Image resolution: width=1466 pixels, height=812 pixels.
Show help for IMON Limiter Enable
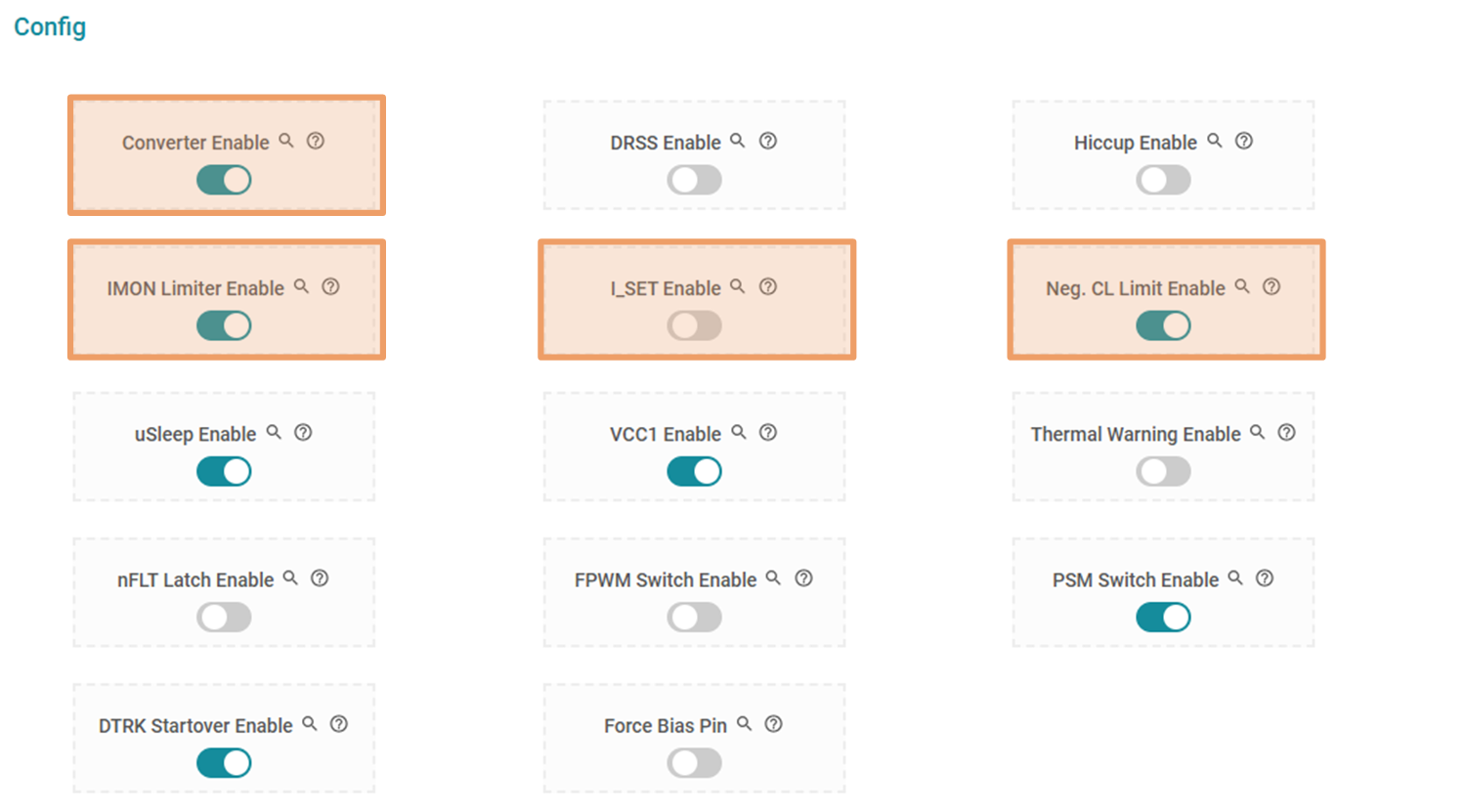[331, 286]
